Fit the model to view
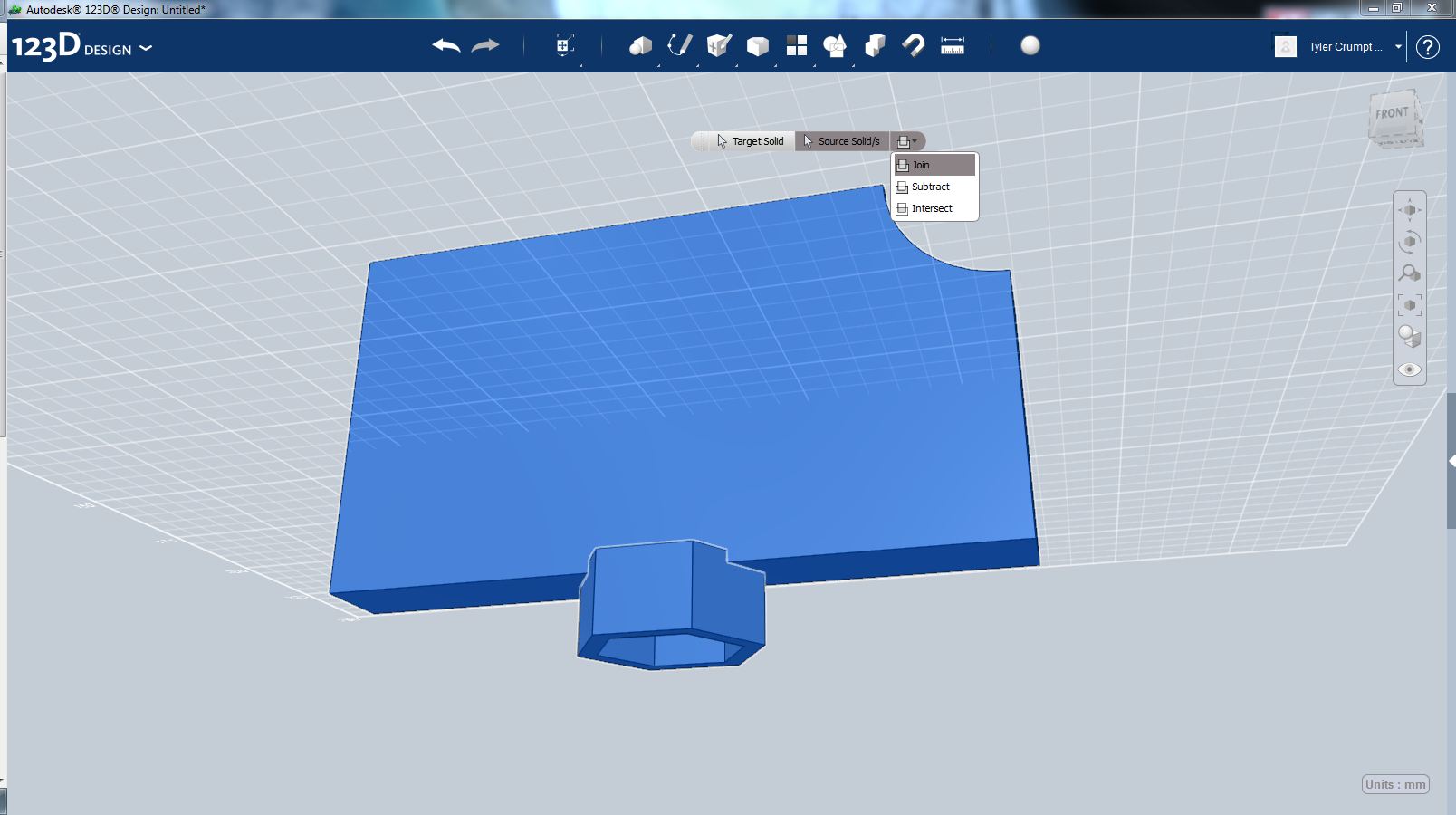 (x=1410, y=305)
